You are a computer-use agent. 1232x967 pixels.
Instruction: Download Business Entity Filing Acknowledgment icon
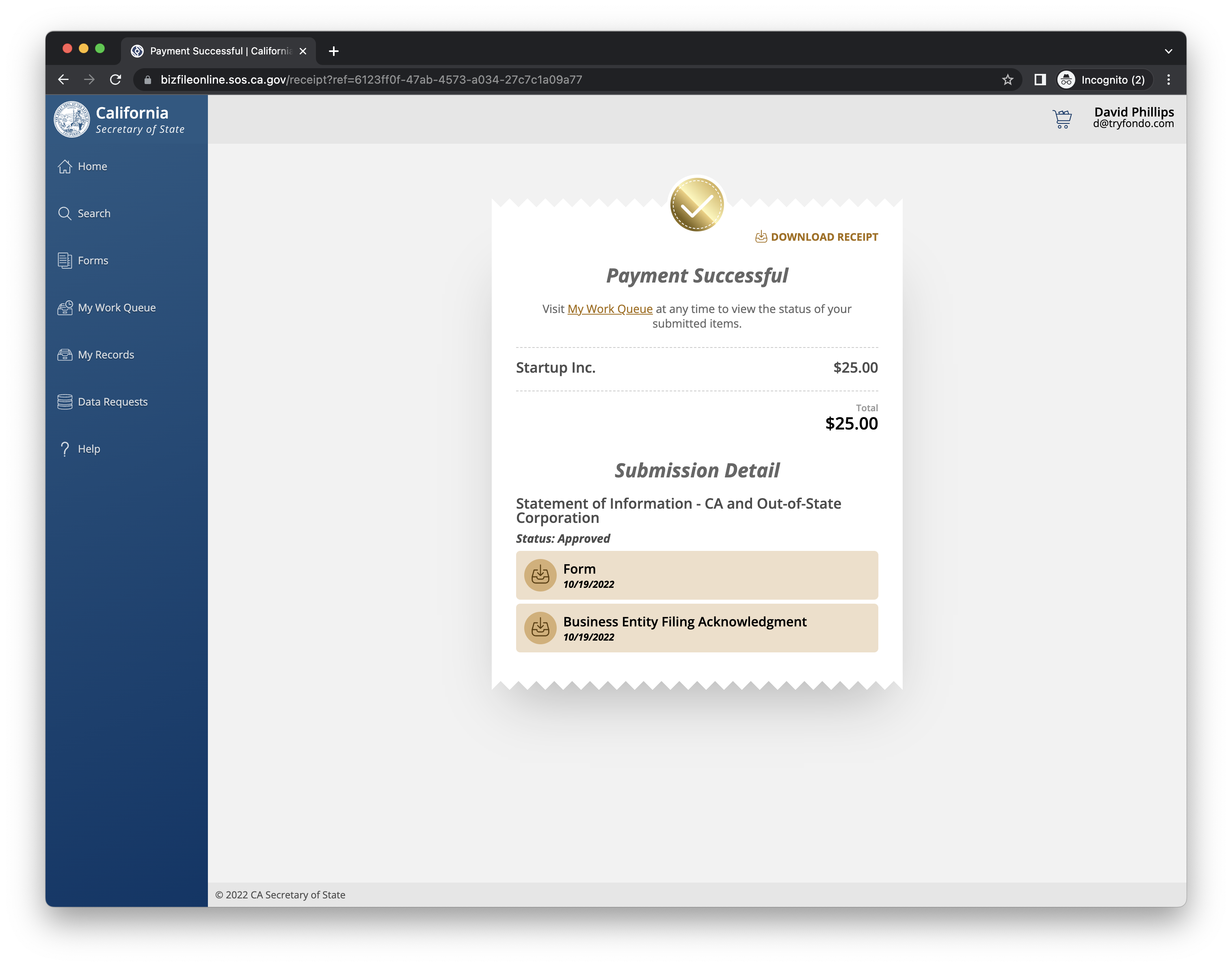[x=540, y=628]
